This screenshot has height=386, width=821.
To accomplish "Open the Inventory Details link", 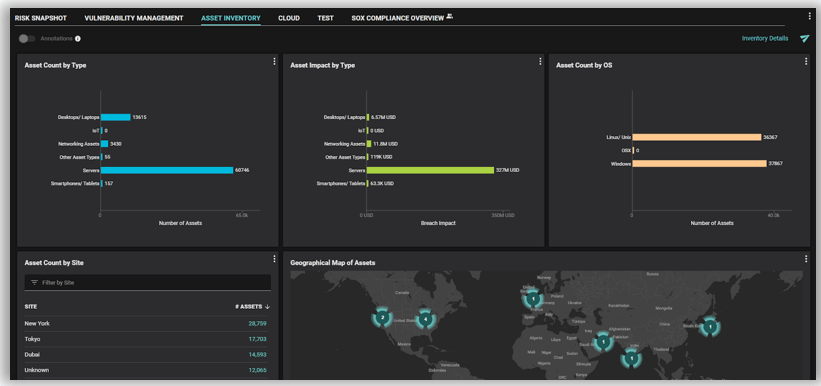I will (764, 38).
